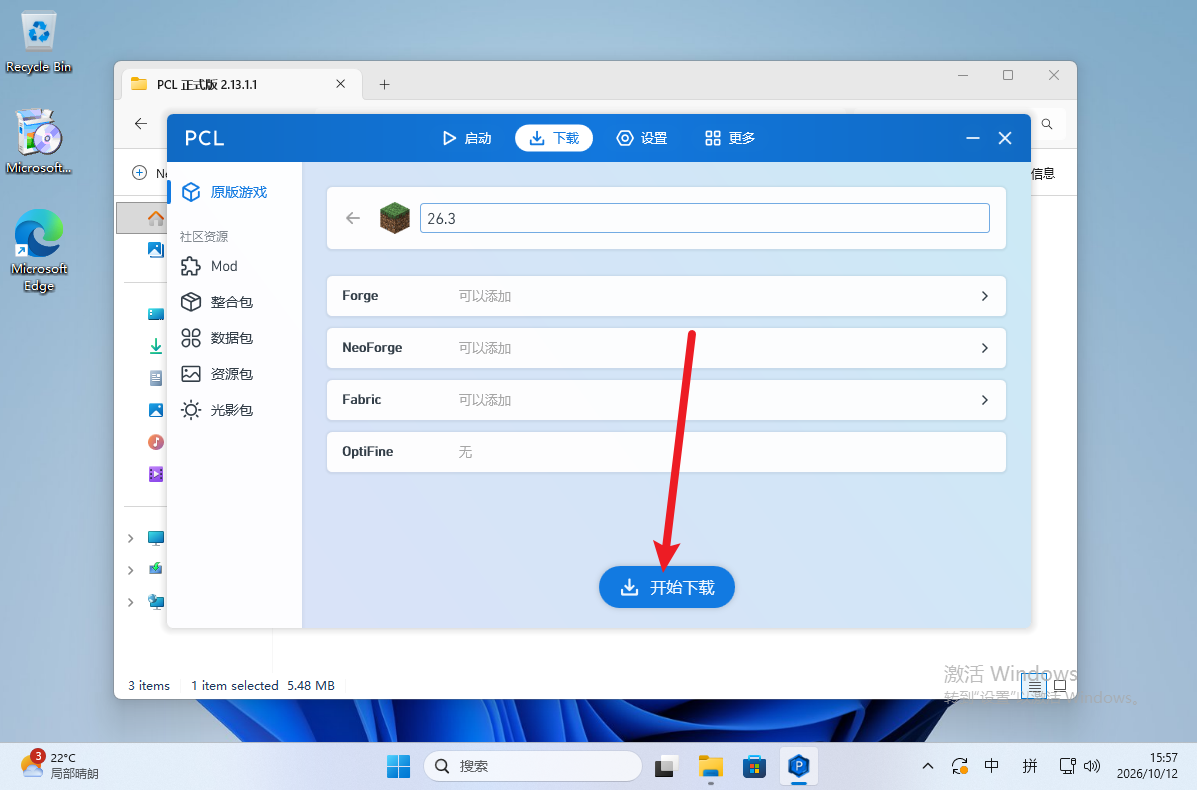This screenshot has width=1197, height=790.
Task: Open Microsoft Store from the taskbar
Action: (x=754, y=766)
